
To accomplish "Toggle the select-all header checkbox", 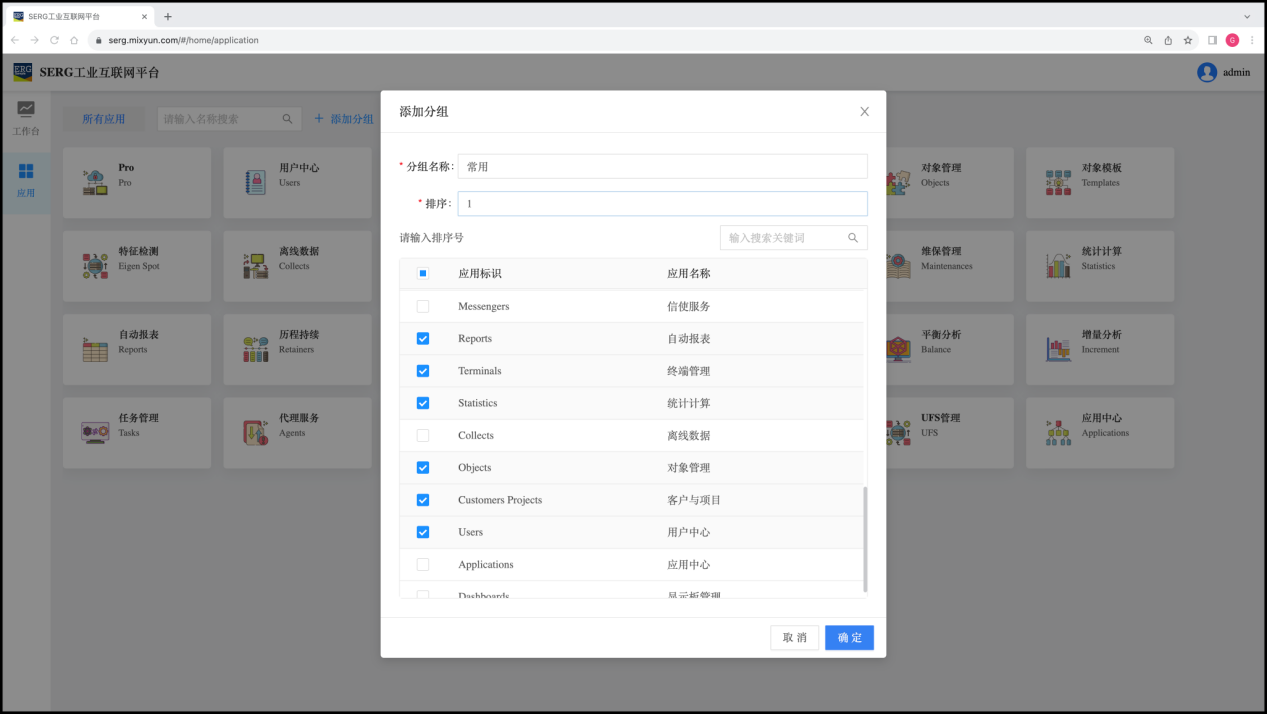I will point(422,273).
